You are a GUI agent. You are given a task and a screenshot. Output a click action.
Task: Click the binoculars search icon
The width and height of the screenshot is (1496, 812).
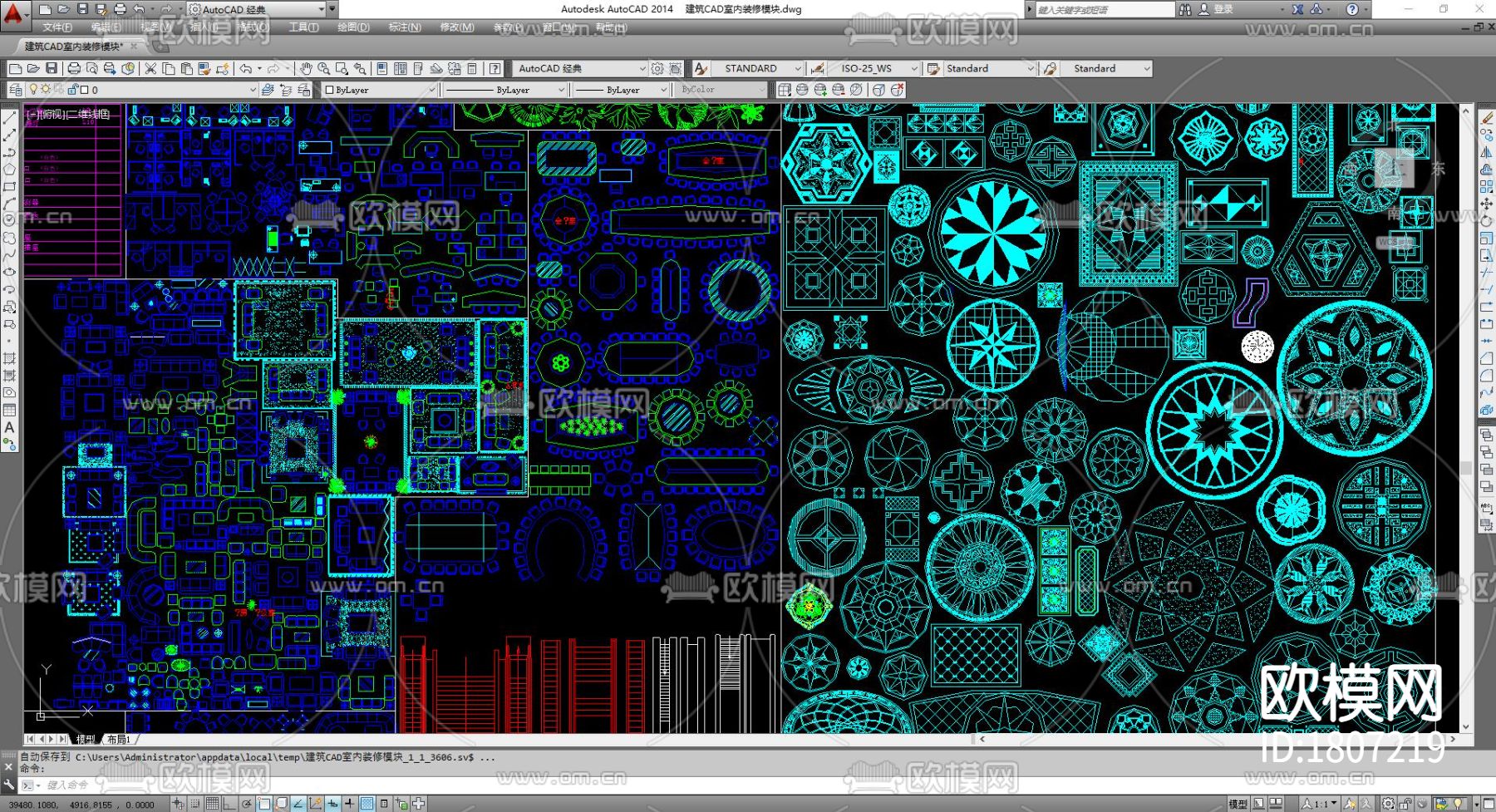(x=1184, y=9)
